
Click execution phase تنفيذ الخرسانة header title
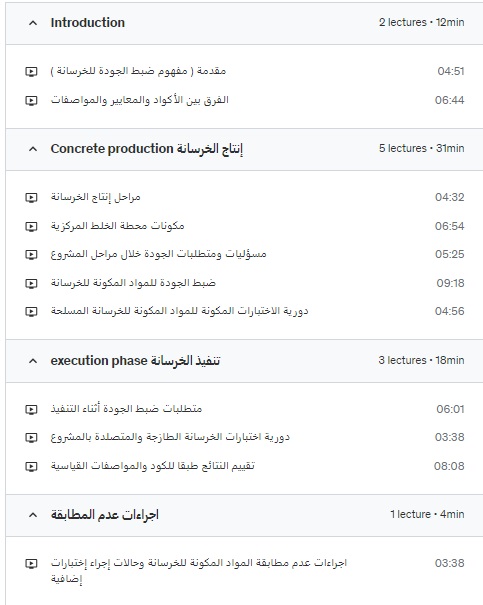135,361
